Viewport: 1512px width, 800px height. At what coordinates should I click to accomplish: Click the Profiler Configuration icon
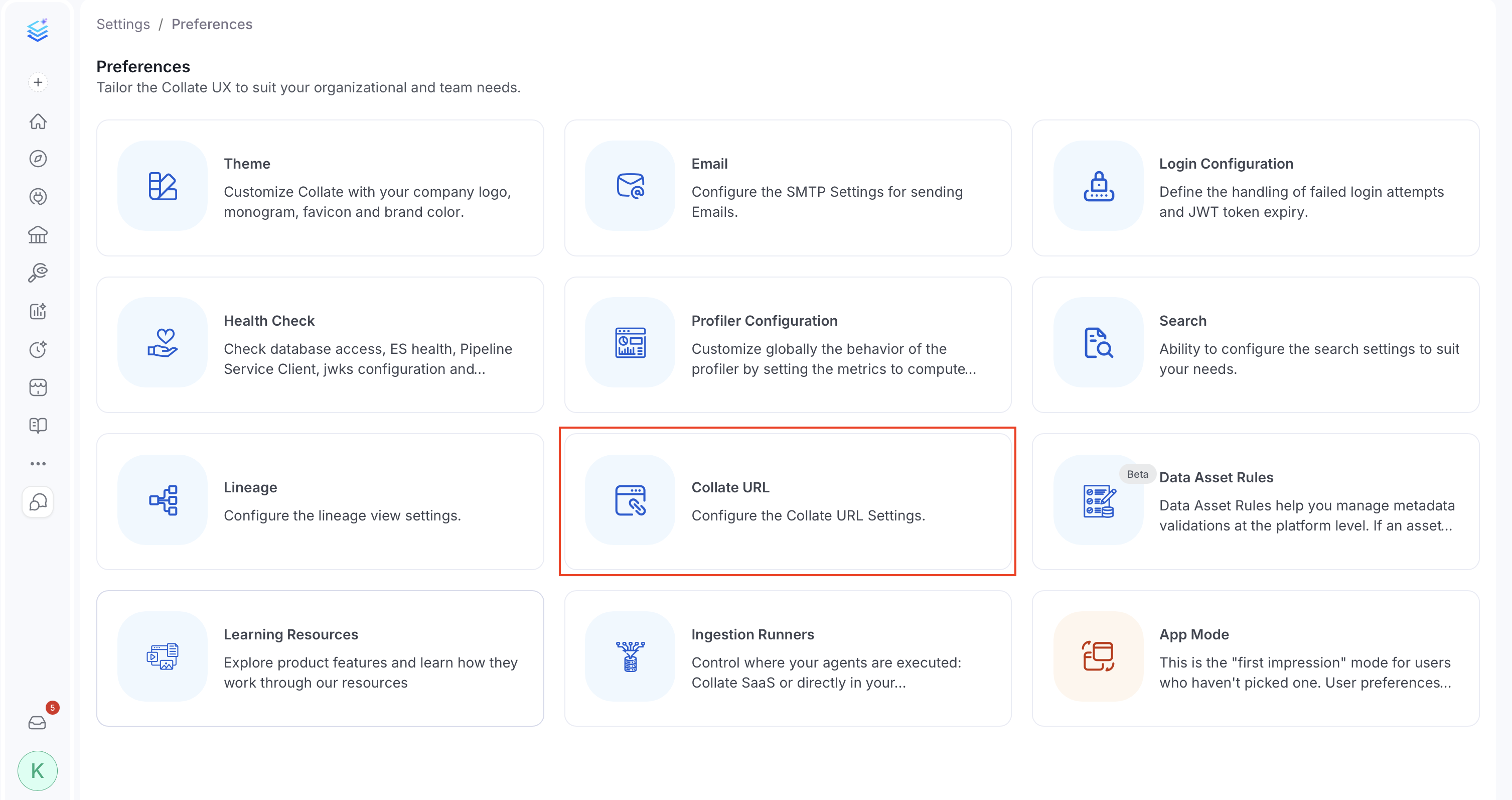point(631,343)
